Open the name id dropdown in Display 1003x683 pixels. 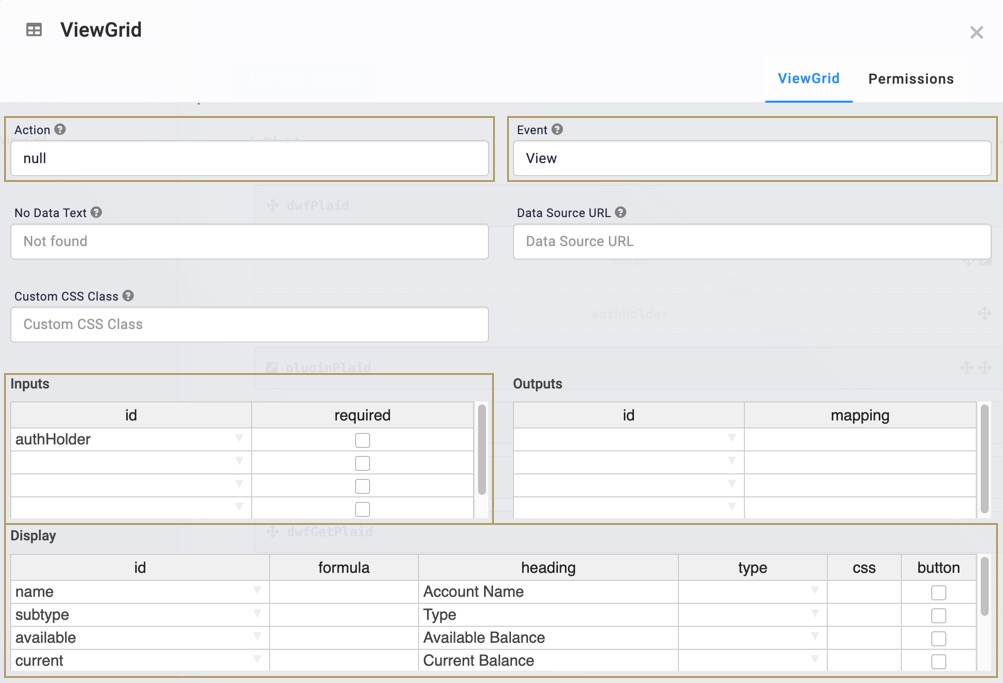[x=257, y=590]
